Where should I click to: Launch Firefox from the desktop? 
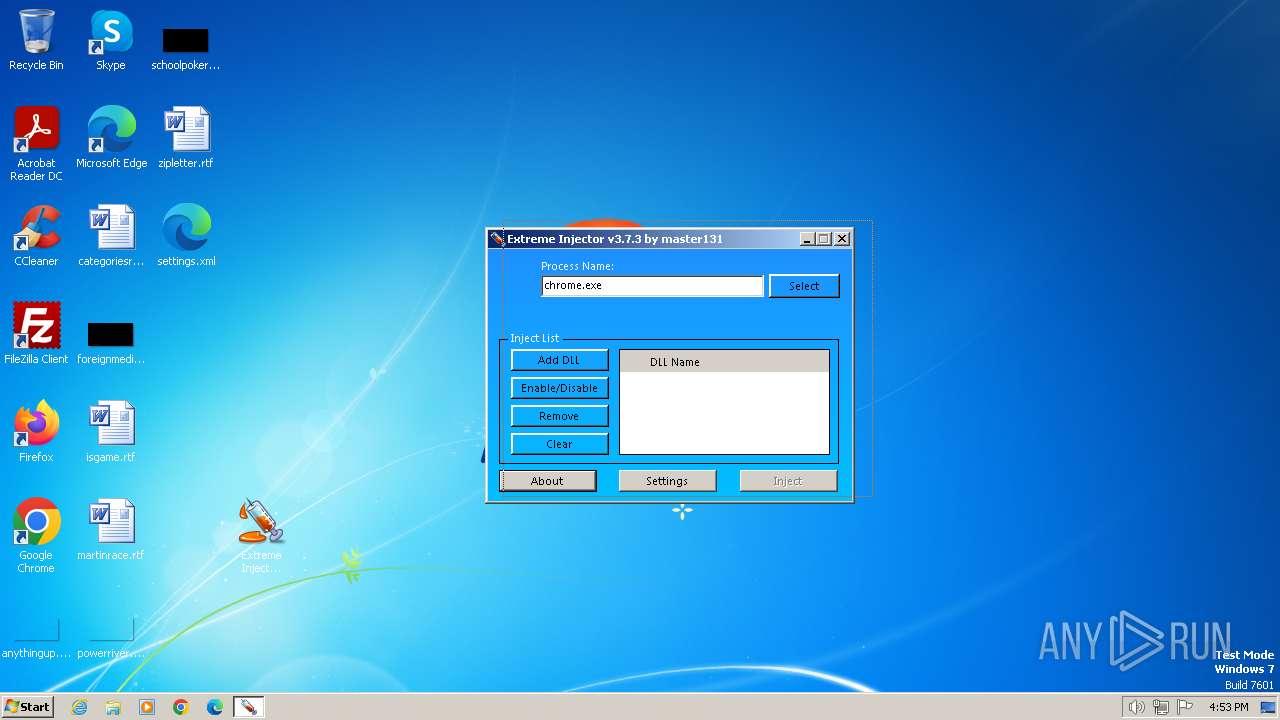pyautogui.click(x=36, y=432)
